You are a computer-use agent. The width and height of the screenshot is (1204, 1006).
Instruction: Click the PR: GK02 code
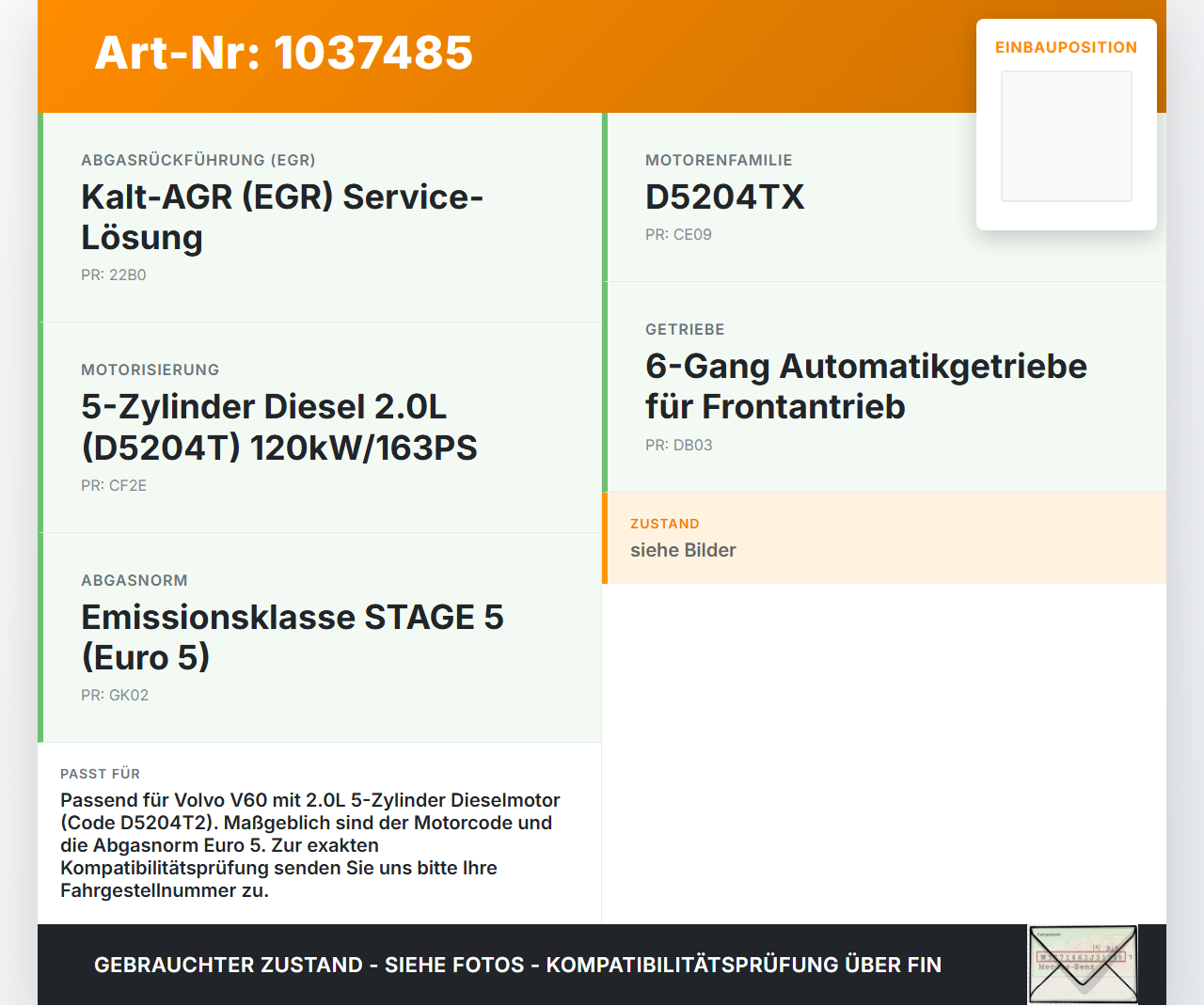click(115, 696)
